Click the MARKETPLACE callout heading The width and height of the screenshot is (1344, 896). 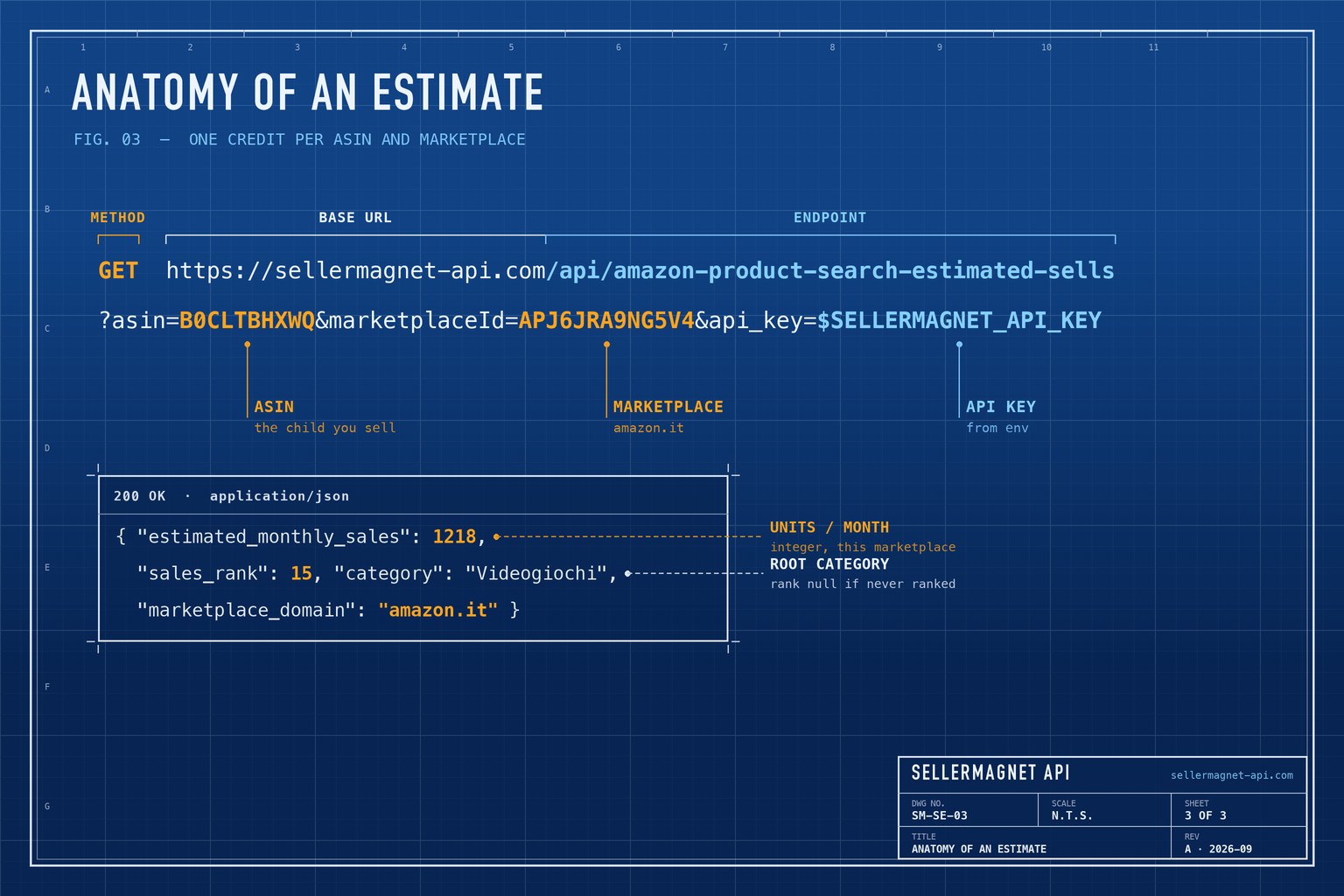pos(668,407)
